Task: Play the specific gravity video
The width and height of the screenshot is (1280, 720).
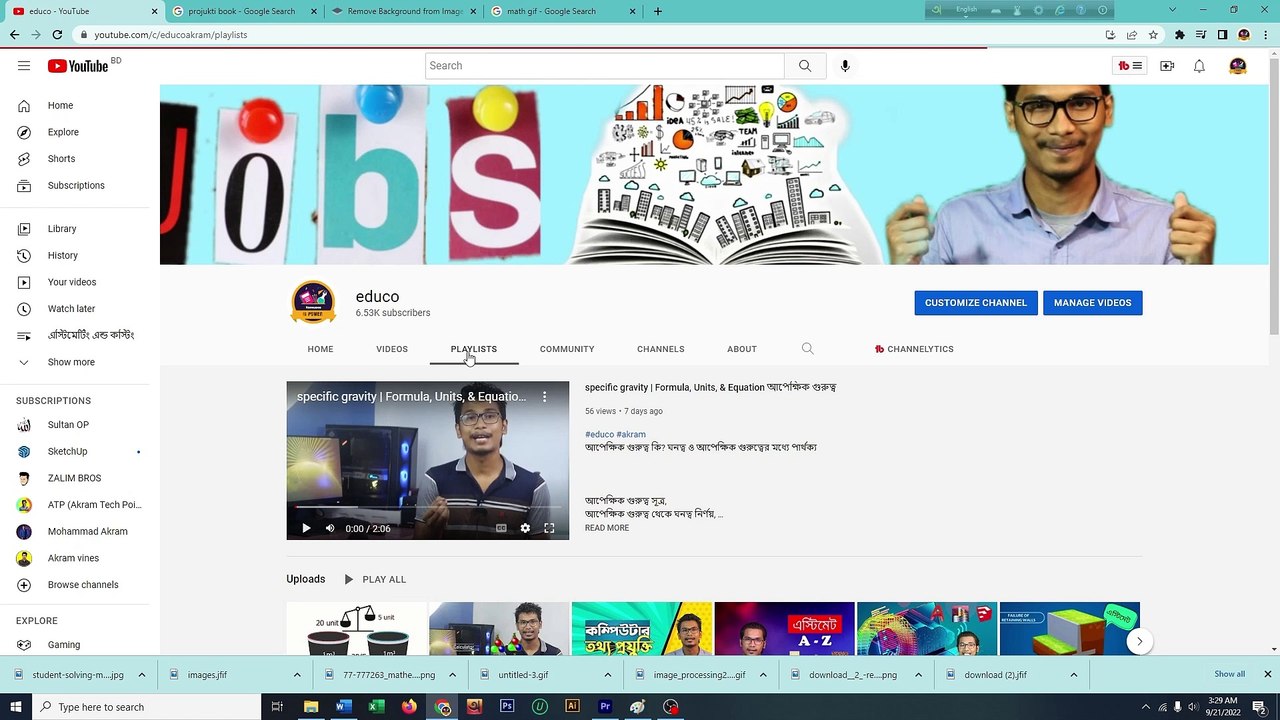Action: click(306, 528)
